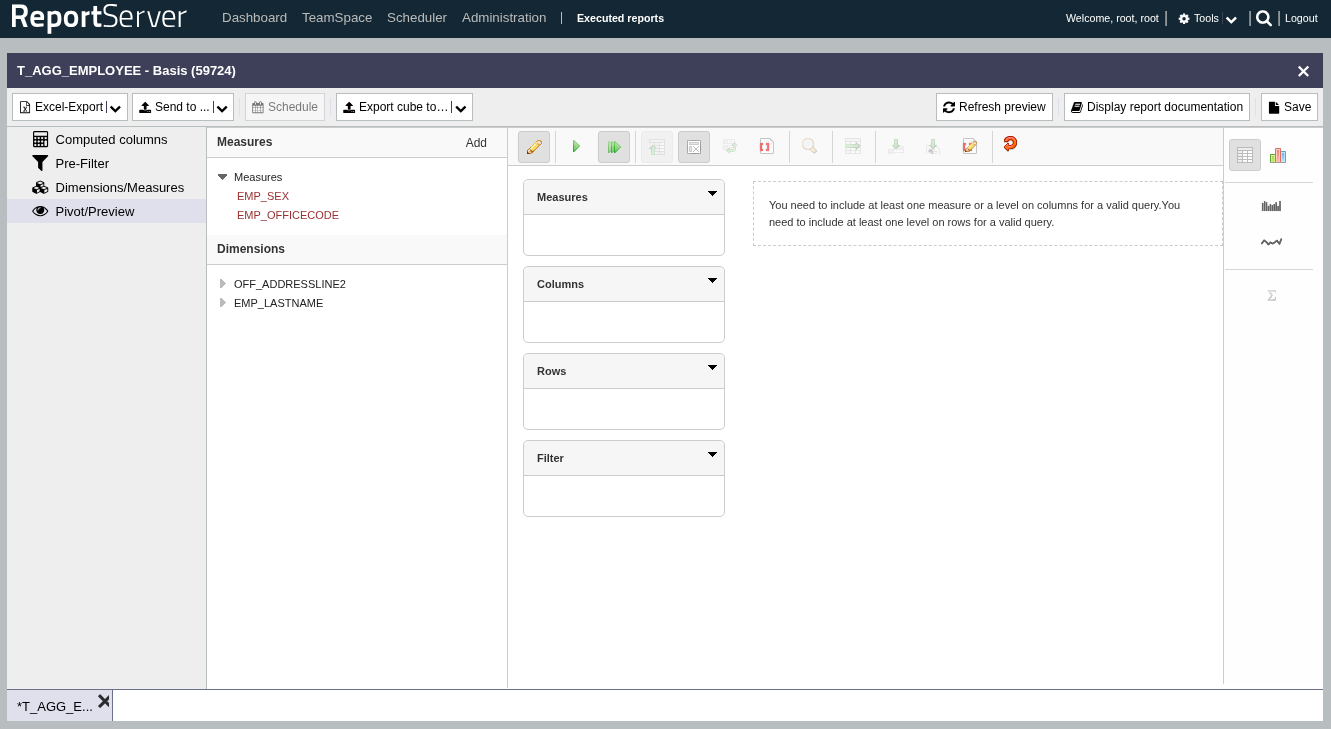Viewport: 1331px width, 729px height.
Task: Switch to chart view mode
Action: pos(1277,155)
